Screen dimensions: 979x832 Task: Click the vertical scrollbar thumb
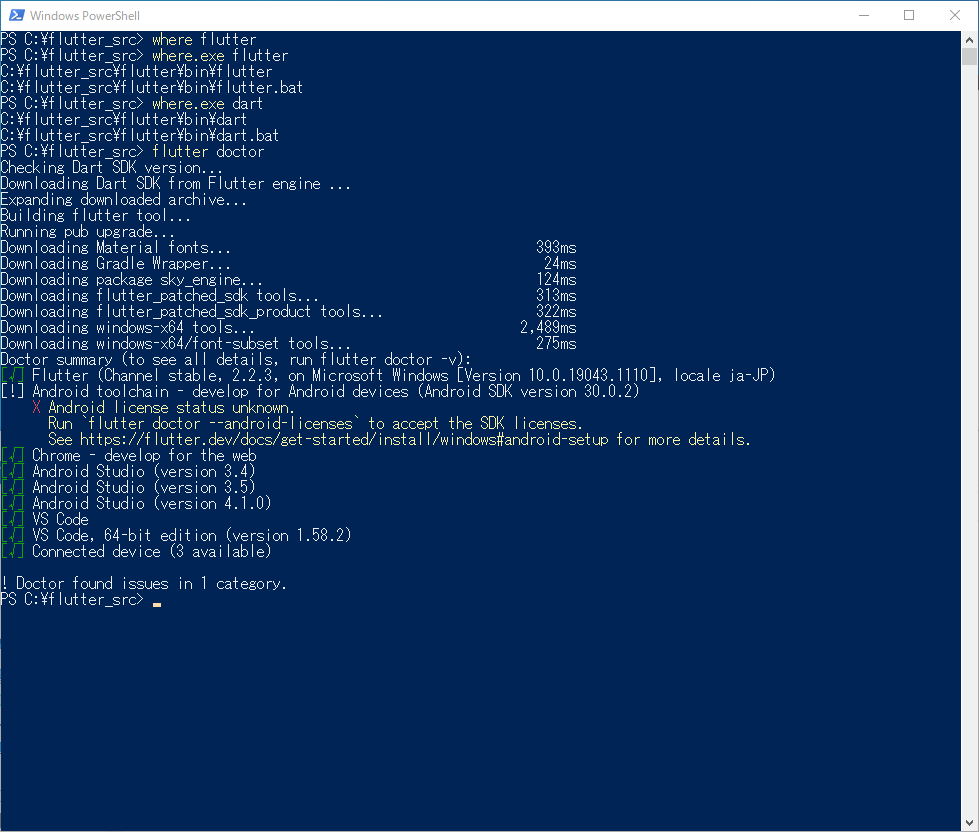[x=969, y=57]
